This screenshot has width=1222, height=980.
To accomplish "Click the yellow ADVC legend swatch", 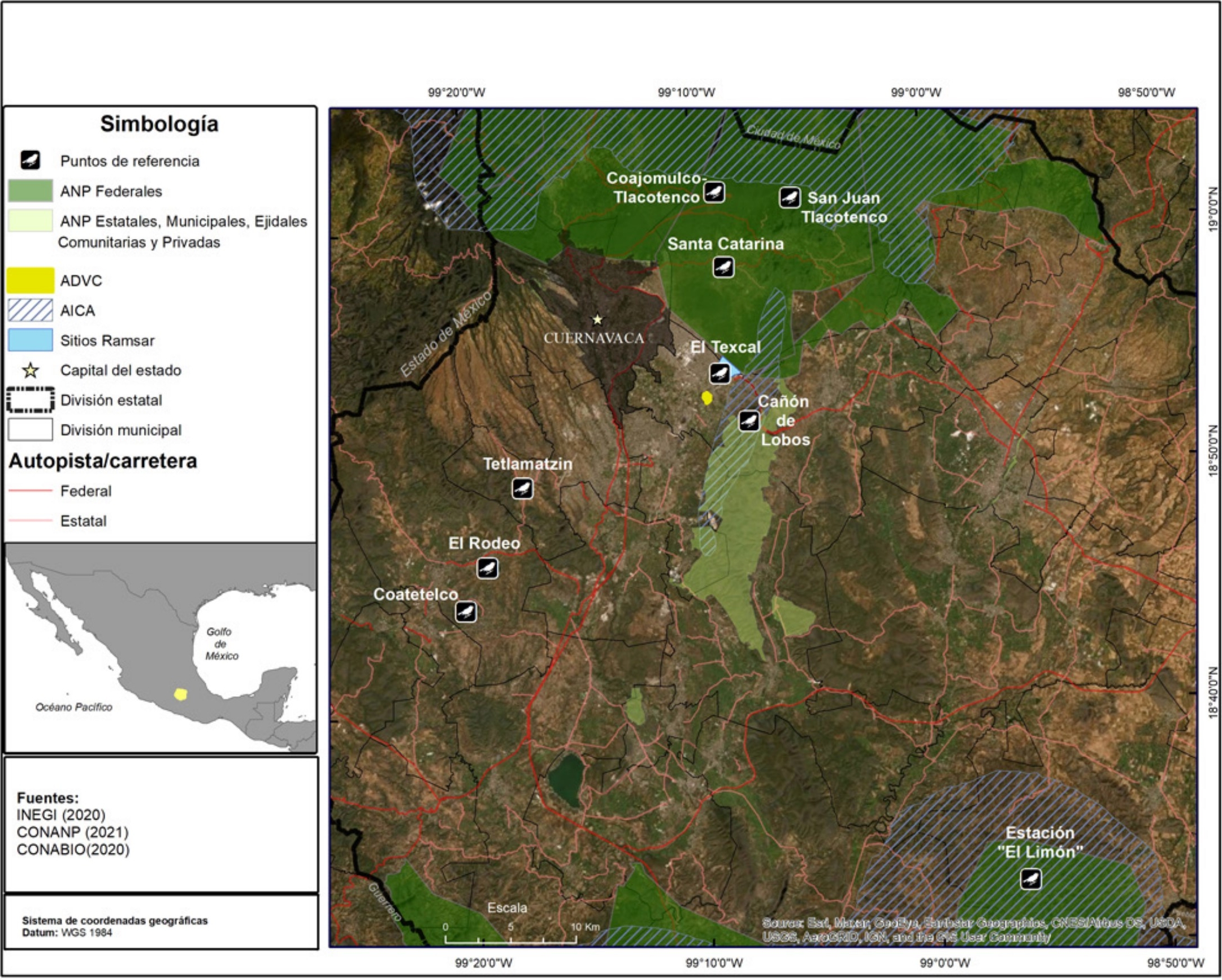I will 30,280.
